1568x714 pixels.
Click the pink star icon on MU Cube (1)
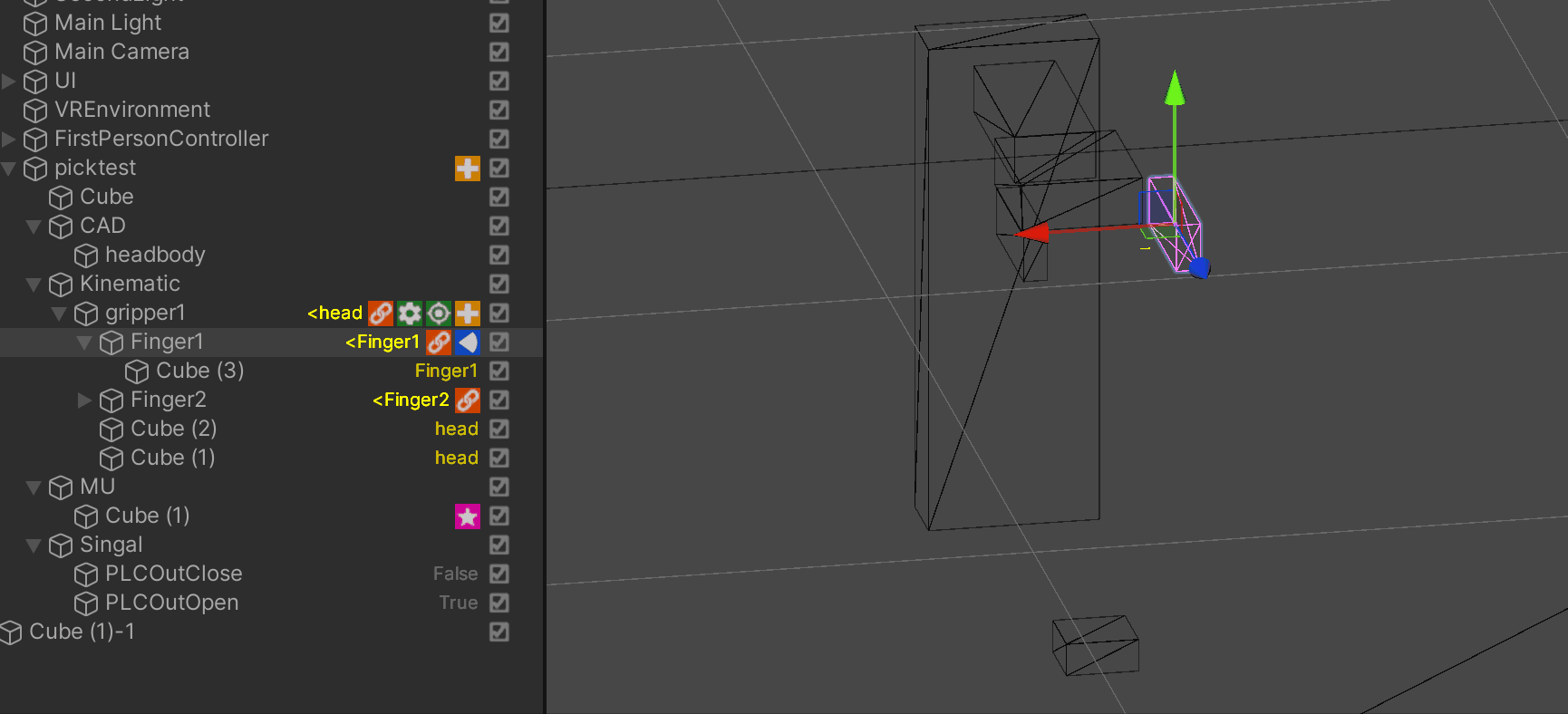[x=468, y=516]
